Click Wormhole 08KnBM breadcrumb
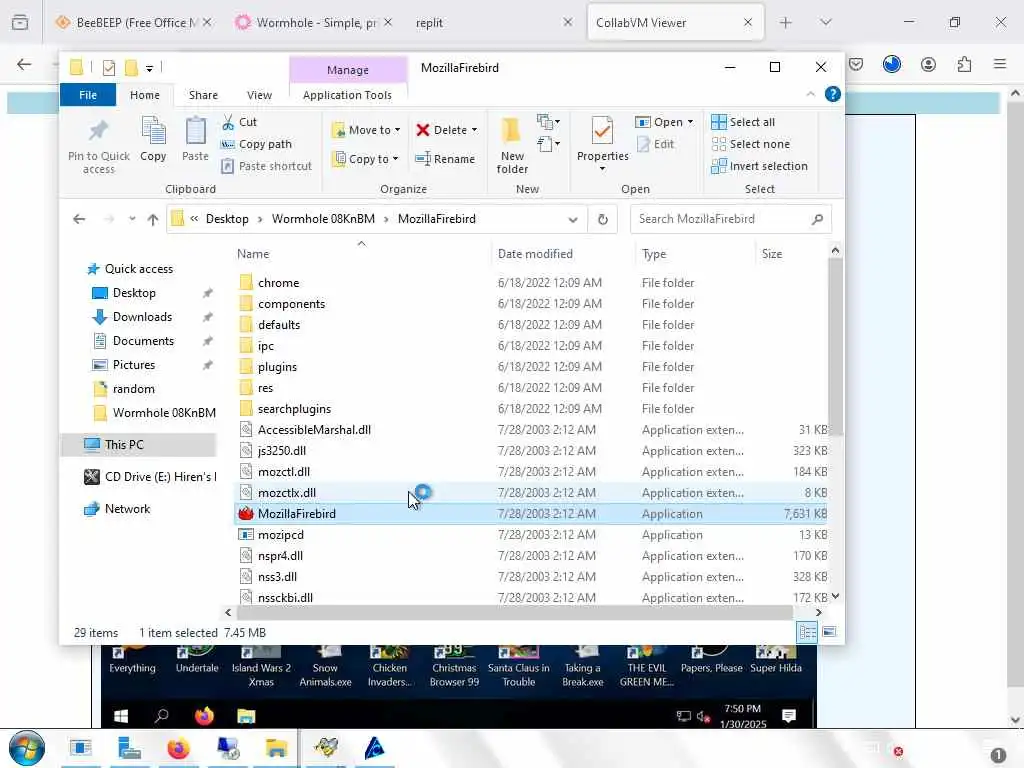The image size is (1024, 768). coord(323,219)
